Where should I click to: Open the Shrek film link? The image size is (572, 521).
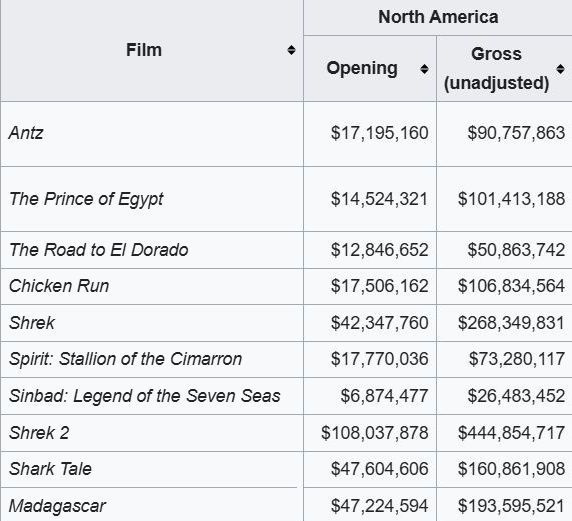[32, 323]
